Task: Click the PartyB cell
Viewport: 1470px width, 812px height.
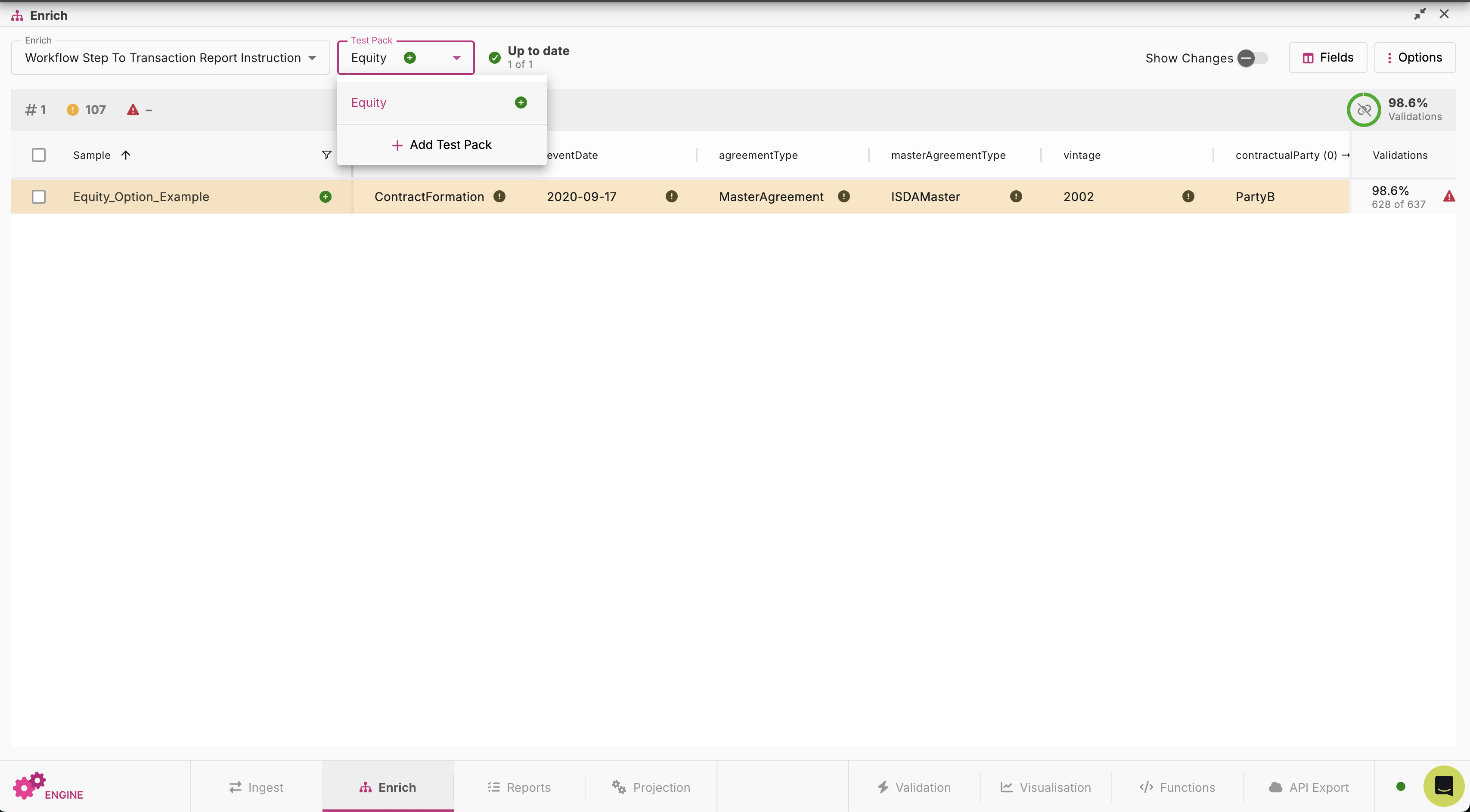Action: tap(1255, 197)
